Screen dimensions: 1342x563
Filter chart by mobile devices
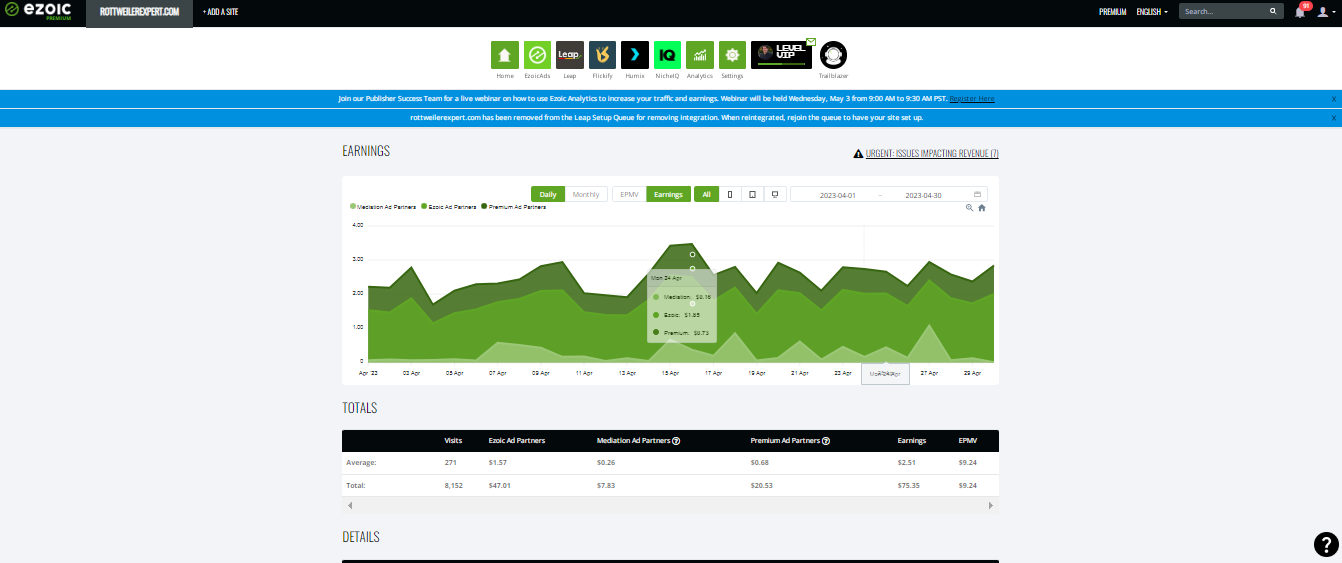[730, 194]
